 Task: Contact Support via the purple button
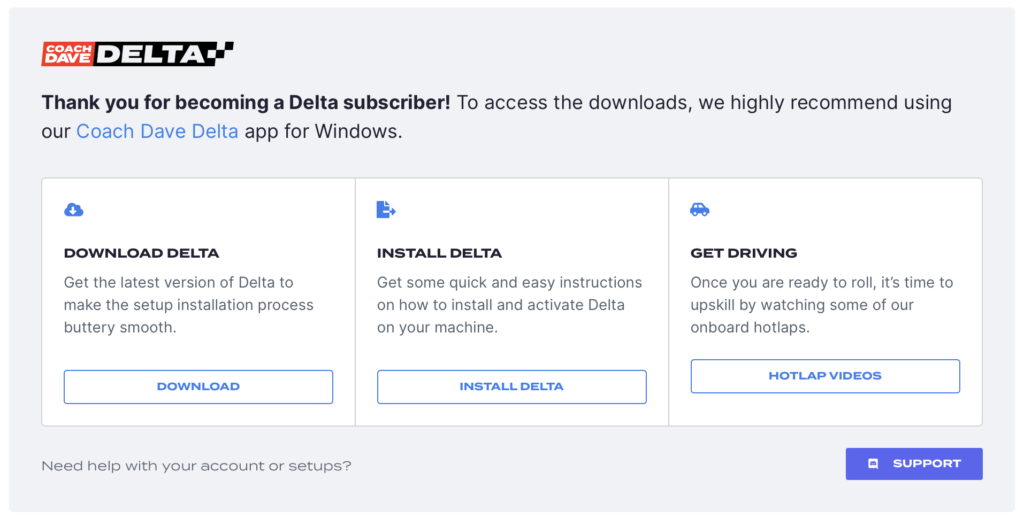[914, 464]
